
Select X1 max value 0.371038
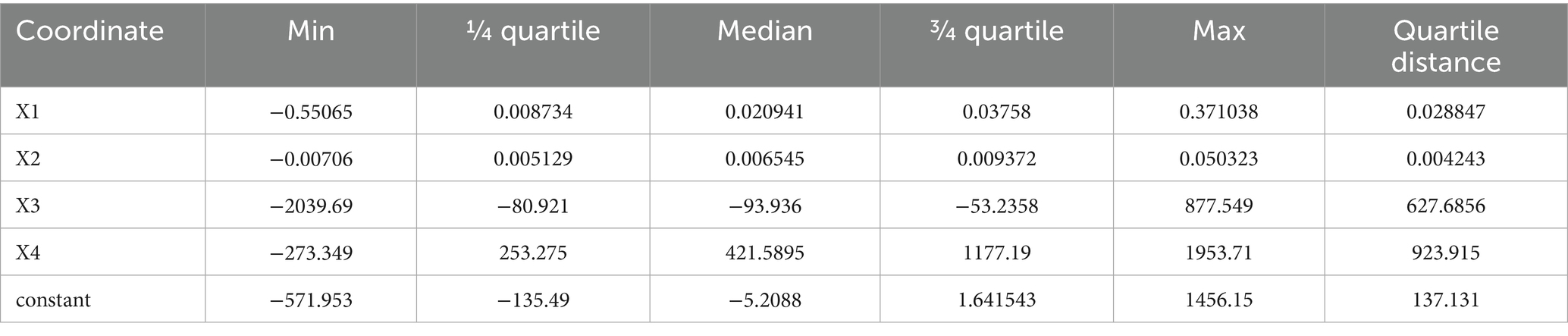(x=1218, y=111)
